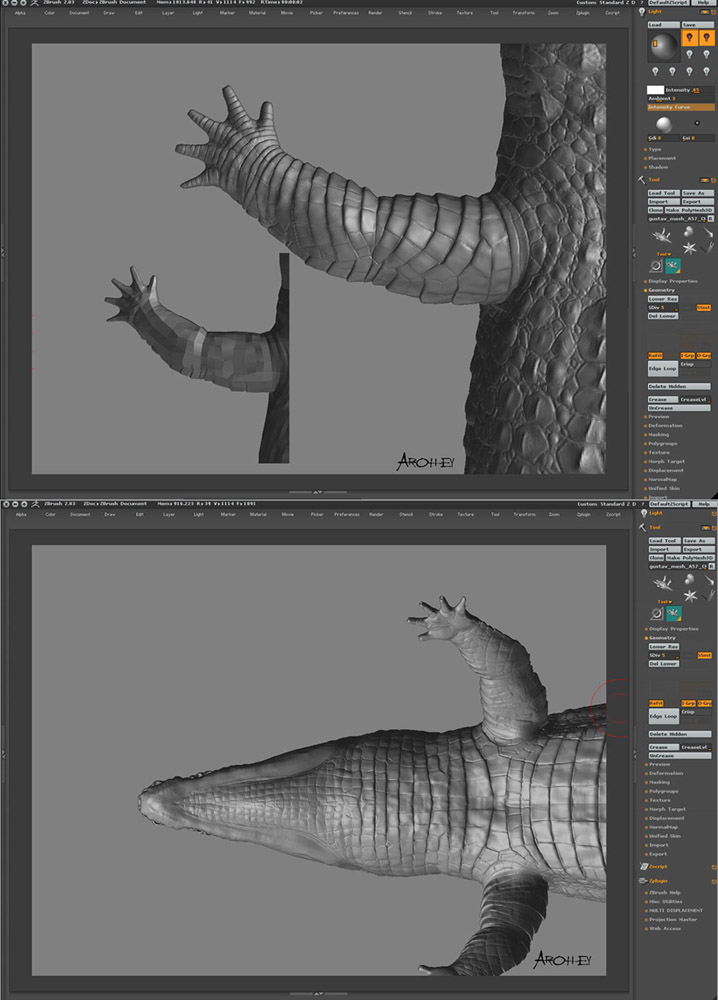Click DefaultZScript button in upper window

(x=670, y=3)
